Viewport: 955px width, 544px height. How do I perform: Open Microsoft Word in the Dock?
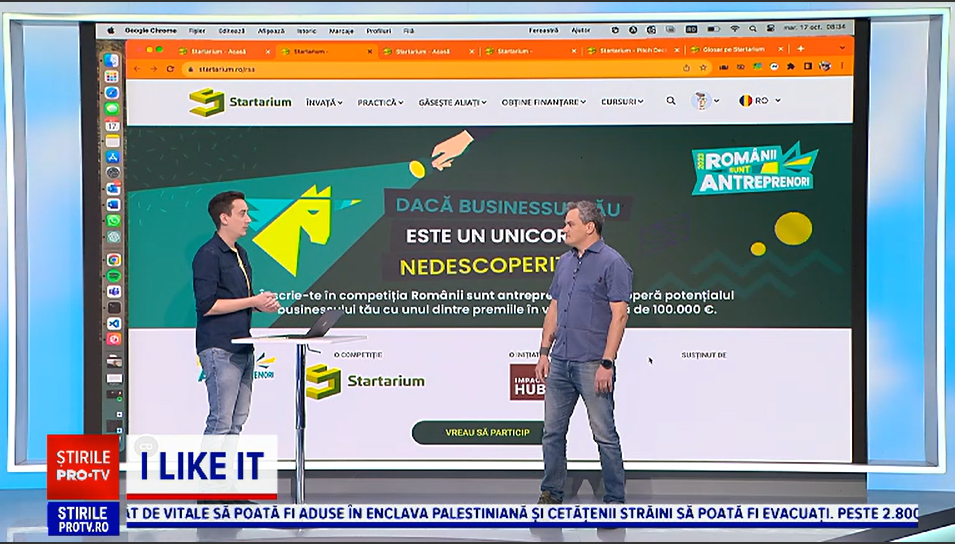[x=113, y=205]
